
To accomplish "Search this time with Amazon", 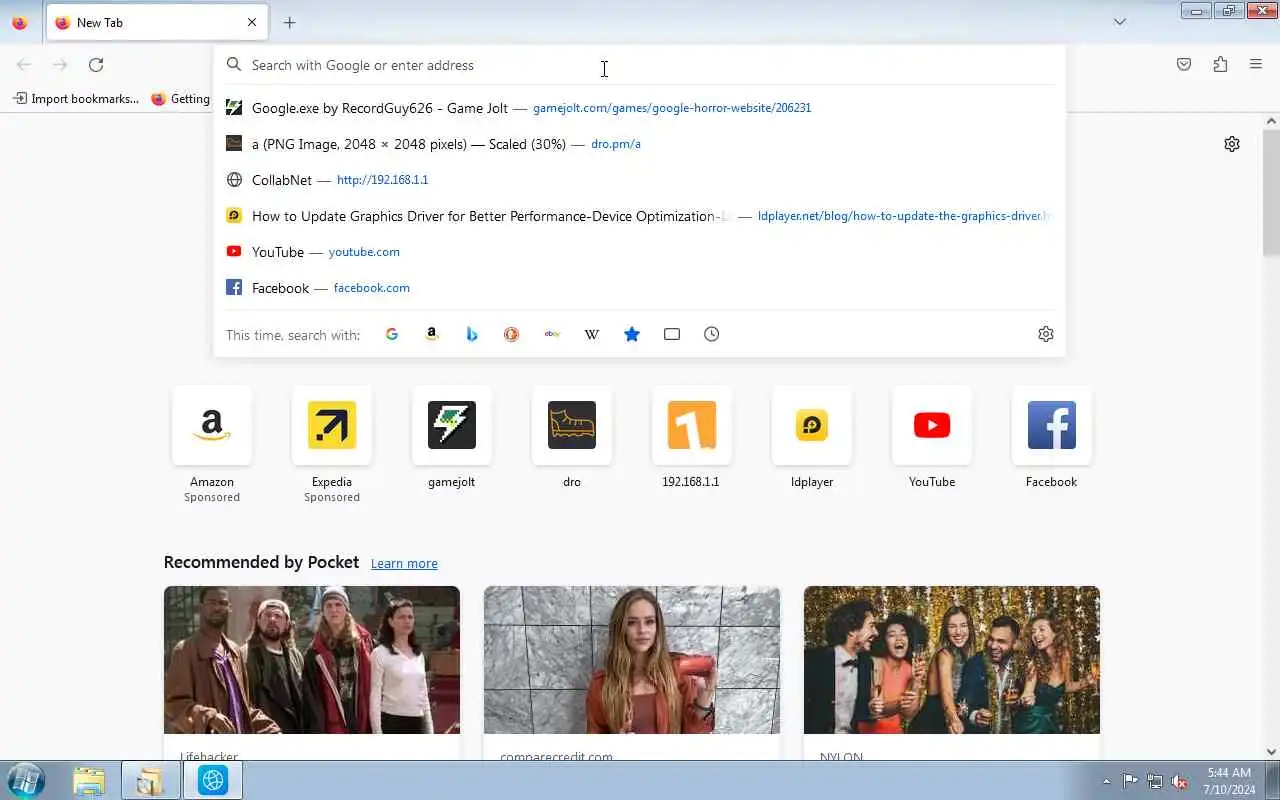I will tap(432, 334).
